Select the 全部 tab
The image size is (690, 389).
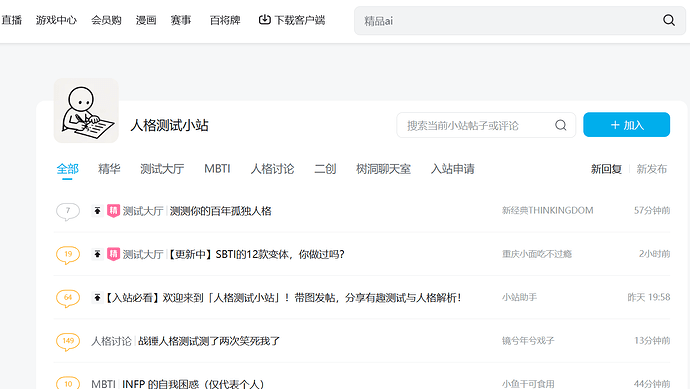[x=67, y=169]
